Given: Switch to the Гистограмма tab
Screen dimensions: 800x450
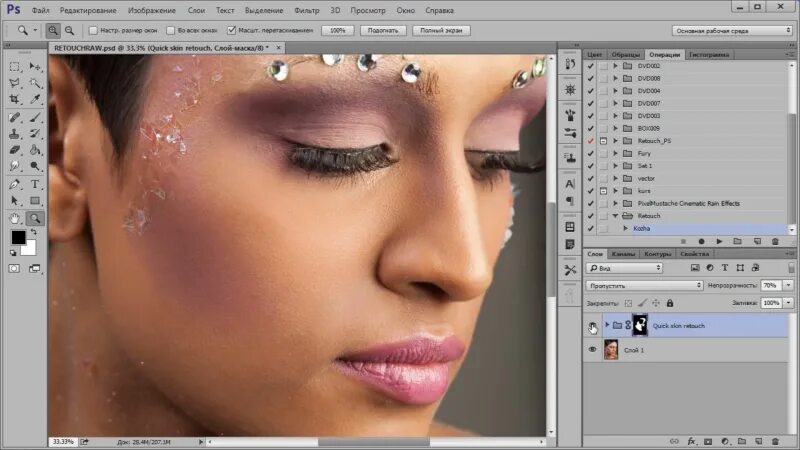Looking at the screenshot, I should pyautogui.click(x=709, y=55).
